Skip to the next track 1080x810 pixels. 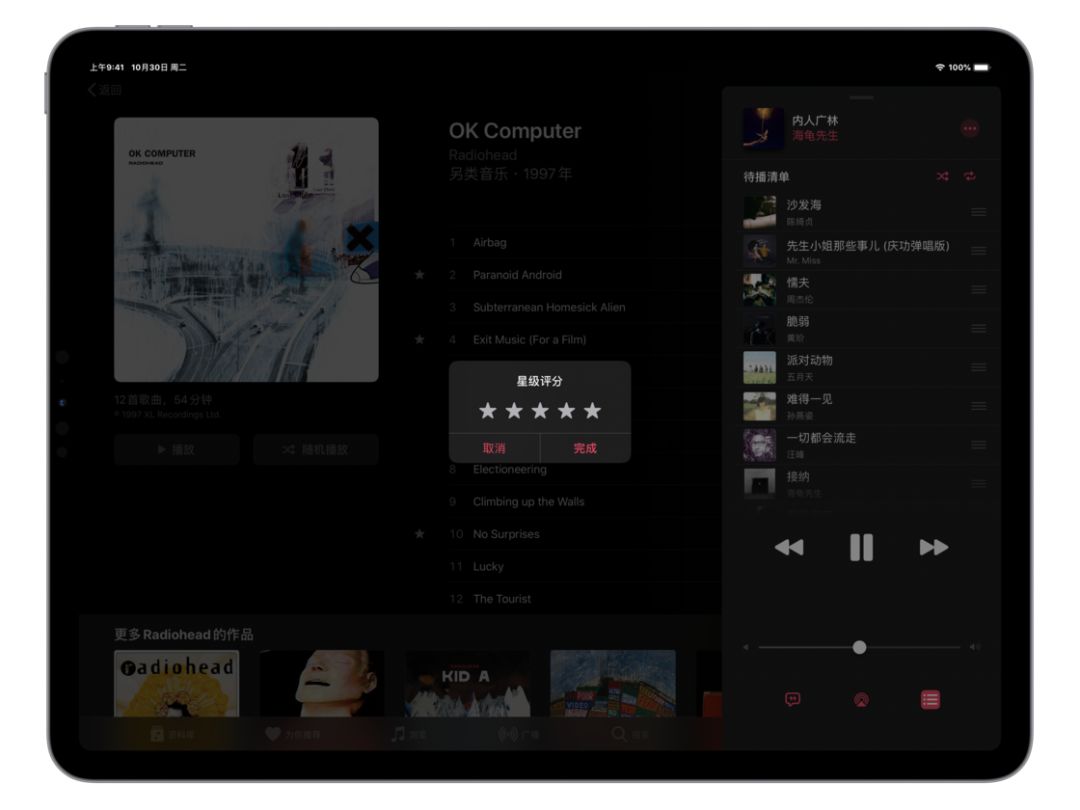coord(934,548)
